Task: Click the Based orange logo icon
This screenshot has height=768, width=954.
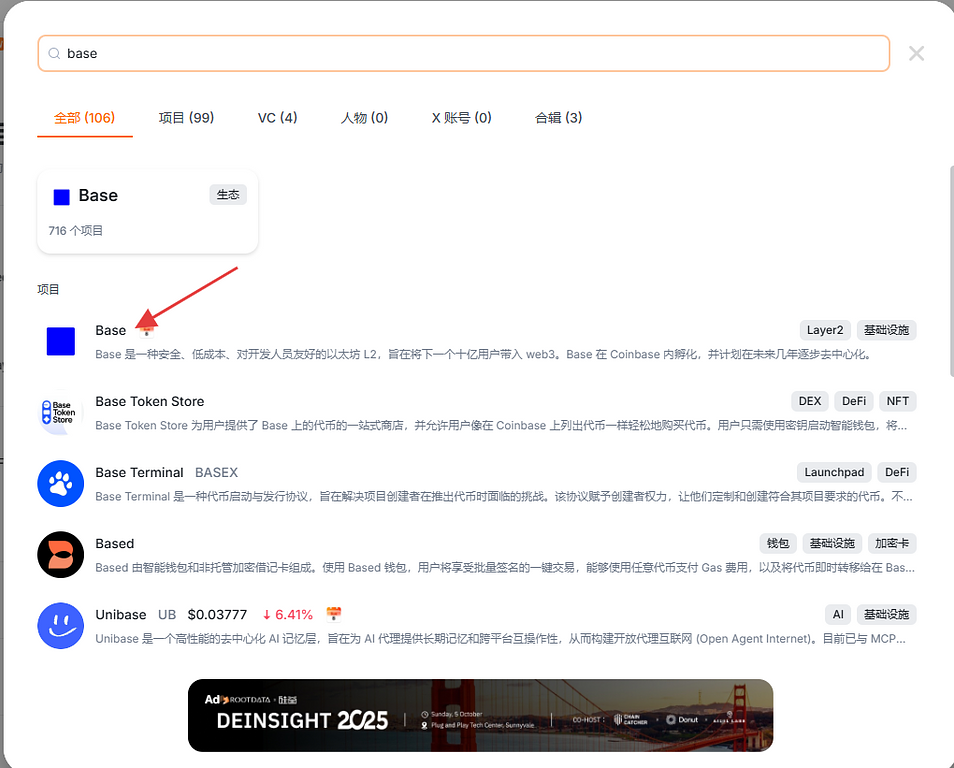Action: (61, 555)
